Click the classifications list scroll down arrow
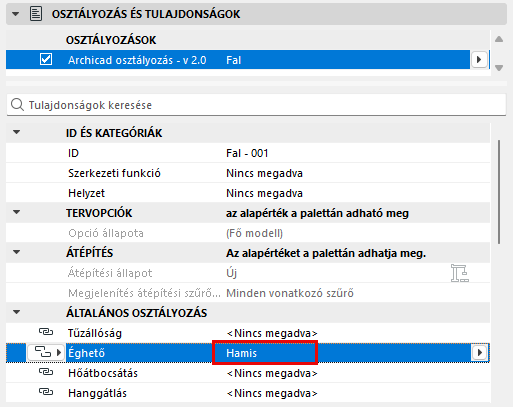513x407 pixels. [499, 68]
